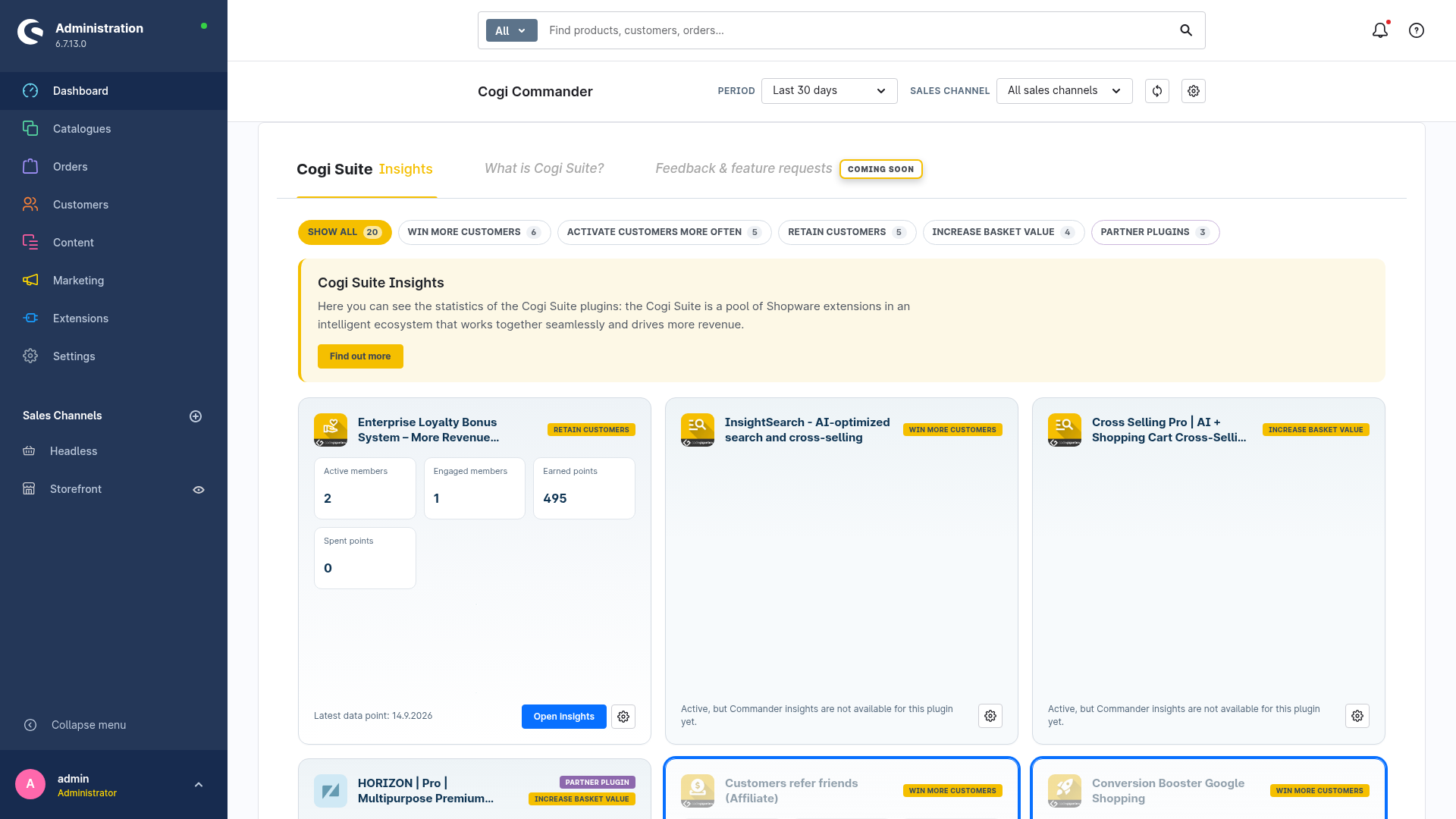Filter by Partner Plugins
The image size is (1456, 819).
[1156, 232]
